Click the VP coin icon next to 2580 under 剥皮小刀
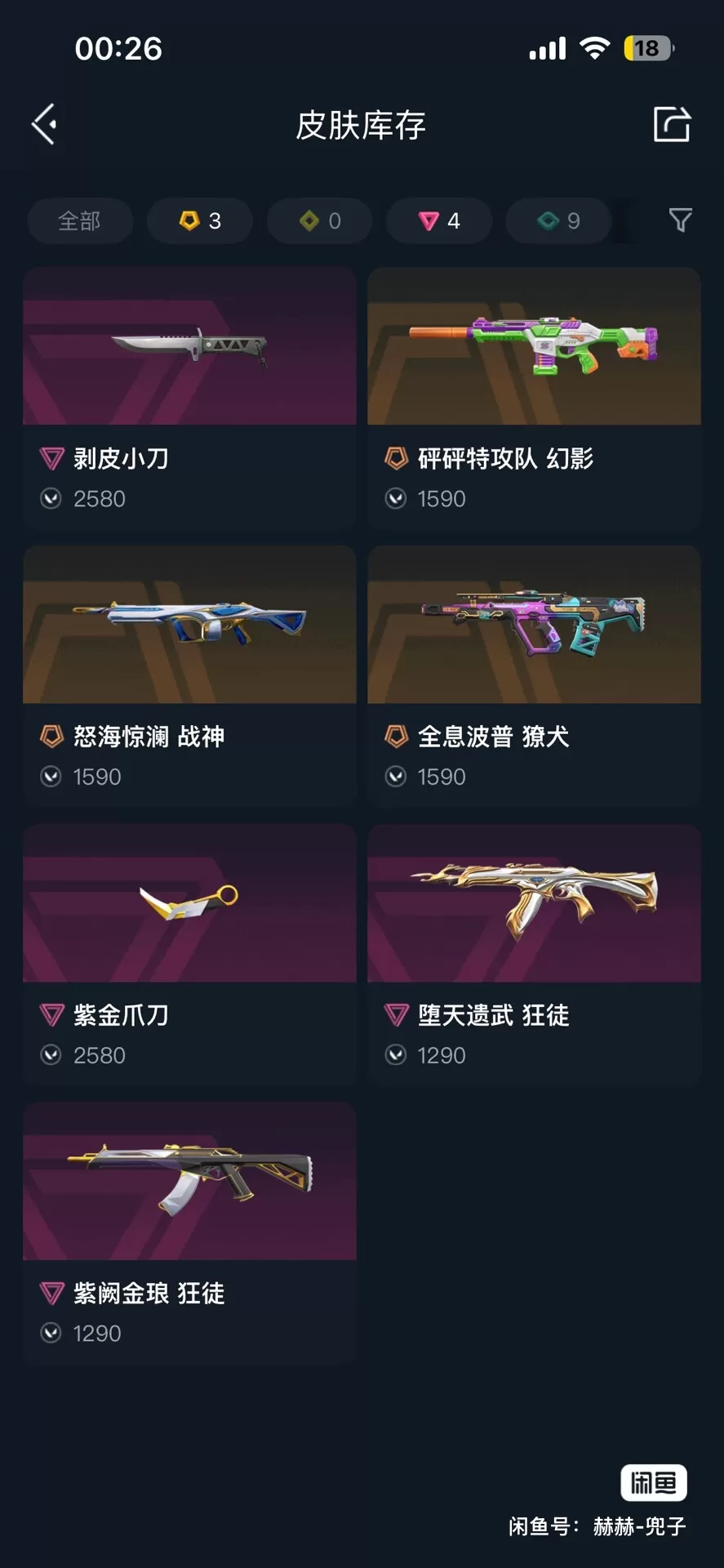Viewport: 724px width, 1568px height. point(51,498)
